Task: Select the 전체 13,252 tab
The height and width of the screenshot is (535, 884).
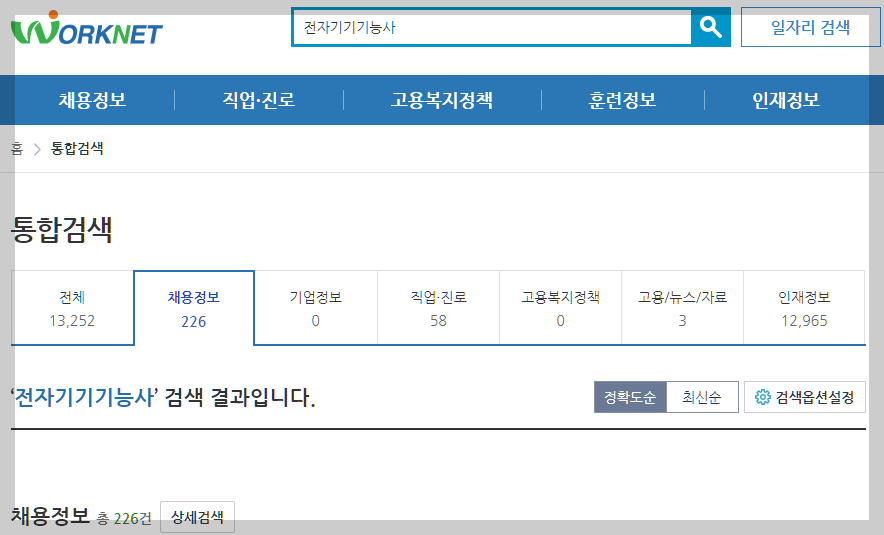Action: 72,308
